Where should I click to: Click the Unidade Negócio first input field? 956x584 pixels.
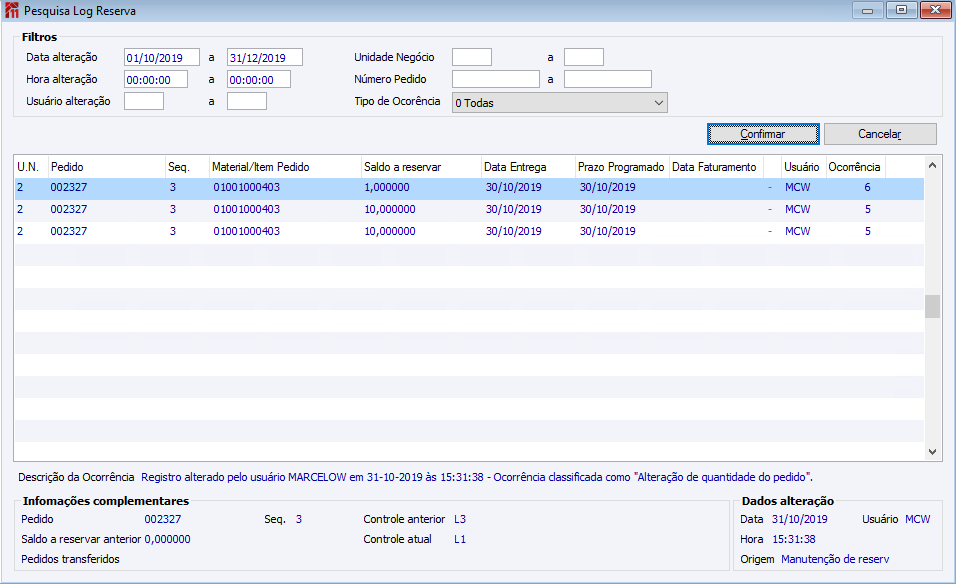click(471, 57)
